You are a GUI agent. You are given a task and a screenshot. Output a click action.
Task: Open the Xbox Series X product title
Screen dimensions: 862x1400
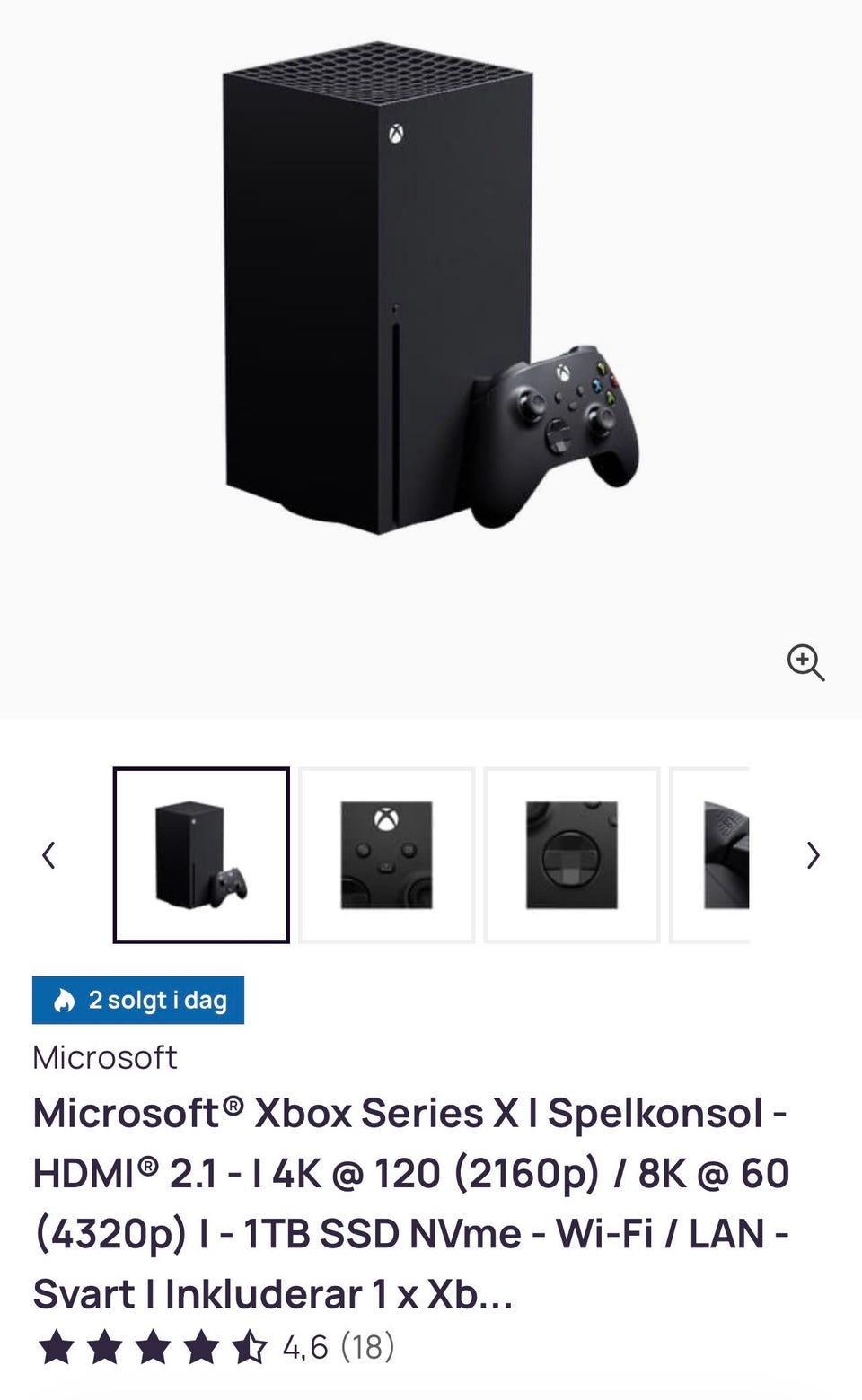point(410,1203)
